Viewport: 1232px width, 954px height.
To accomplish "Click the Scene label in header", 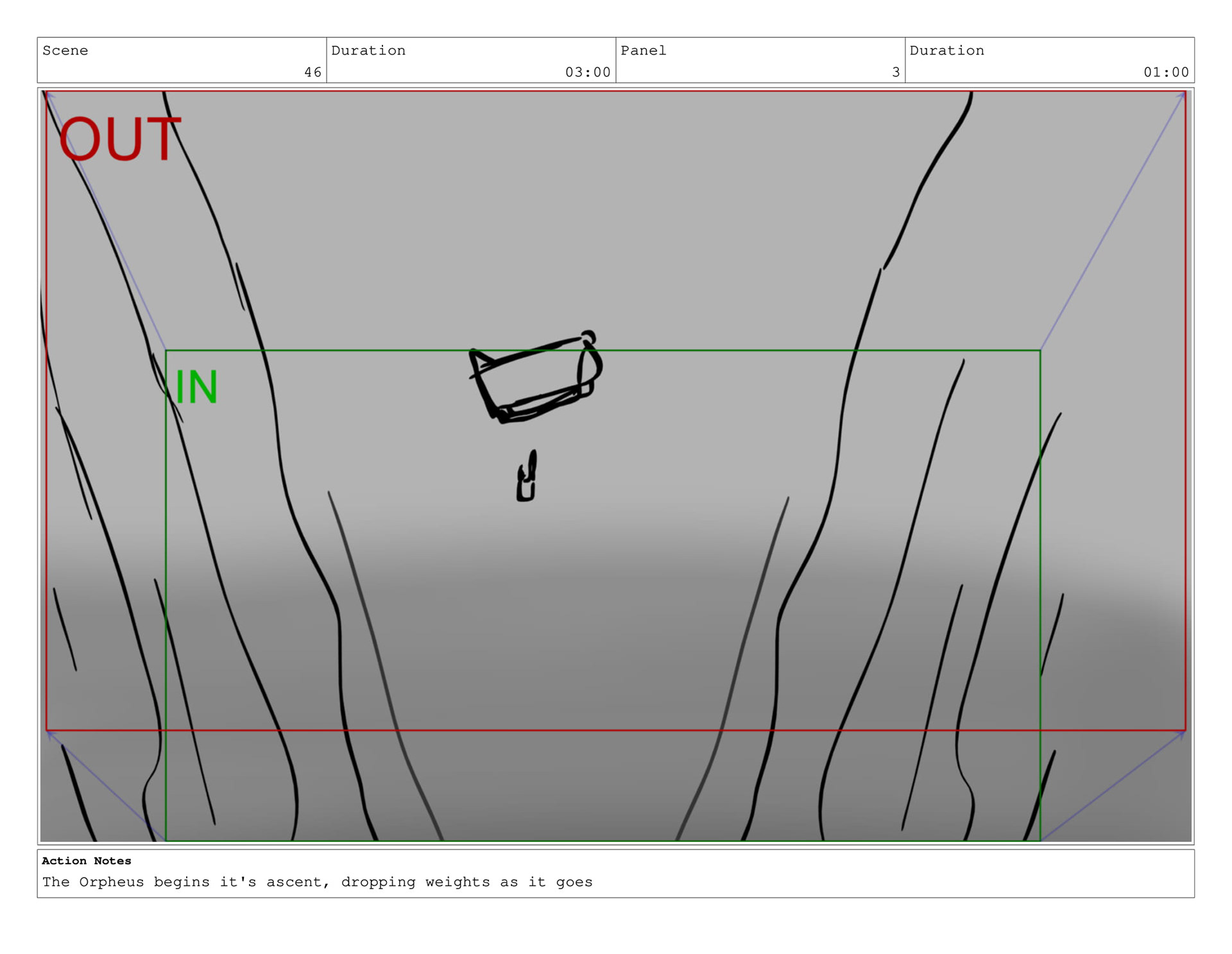I will pyautogui.click(x=65, y=51).
